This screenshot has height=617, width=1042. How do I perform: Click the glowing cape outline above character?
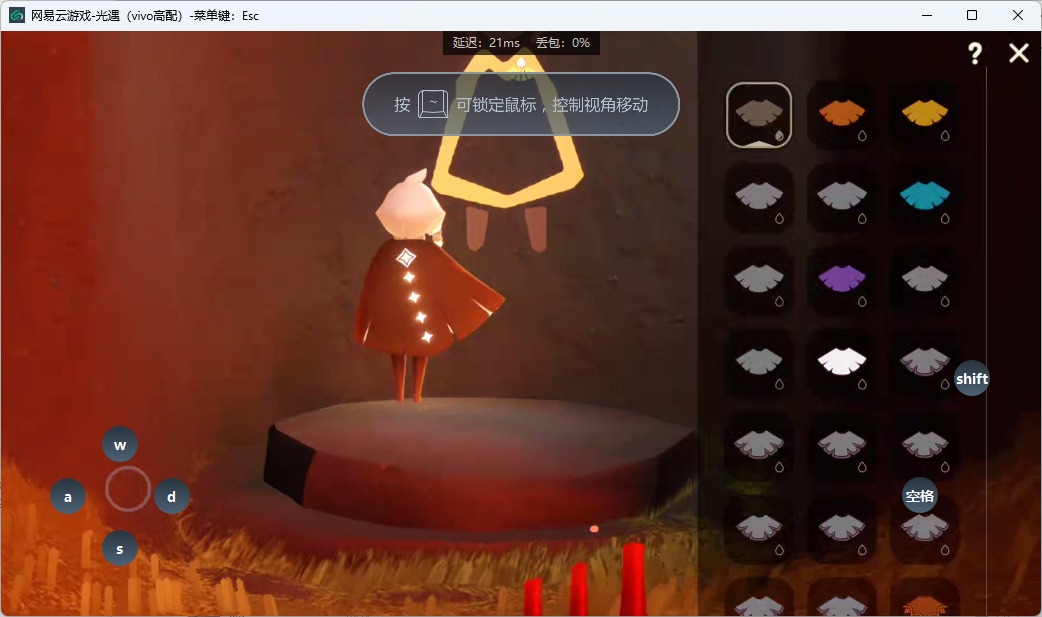point(508,130)
